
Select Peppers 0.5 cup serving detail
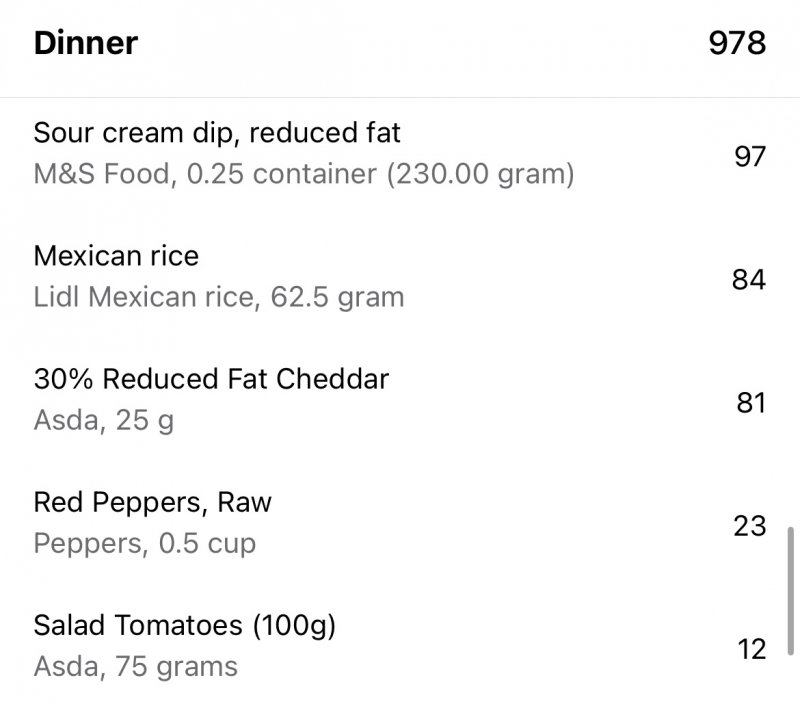(x=144, y=544)
